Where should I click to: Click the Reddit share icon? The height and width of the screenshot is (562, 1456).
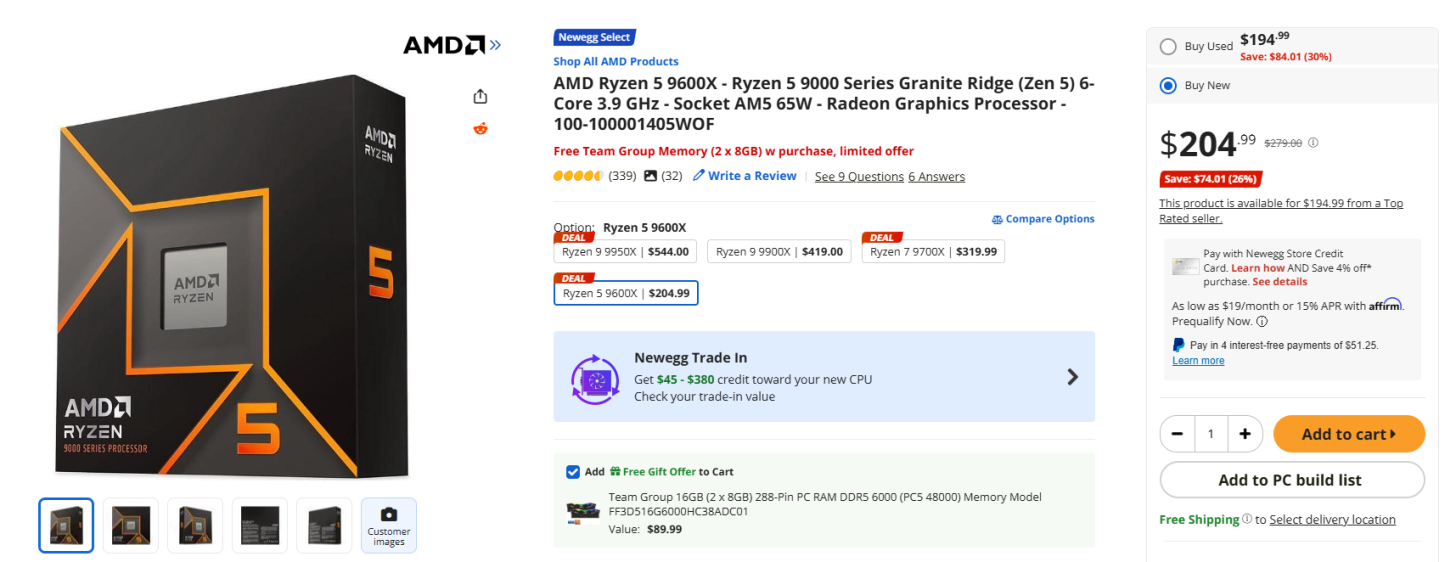[480, 128]
